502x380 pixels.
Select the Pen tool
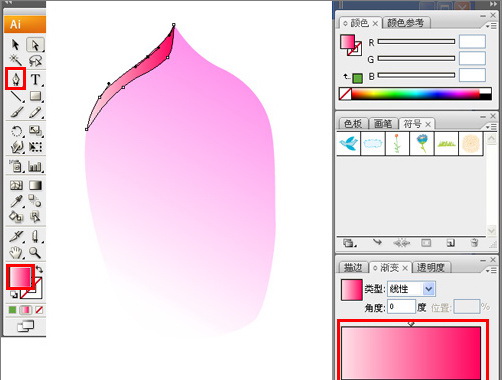(x=16, y=79)
